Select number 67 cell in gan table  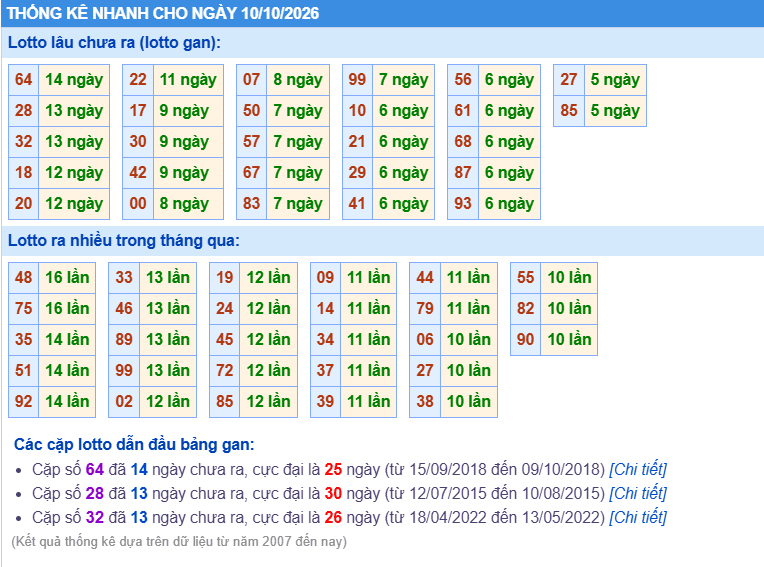[251, 172]
